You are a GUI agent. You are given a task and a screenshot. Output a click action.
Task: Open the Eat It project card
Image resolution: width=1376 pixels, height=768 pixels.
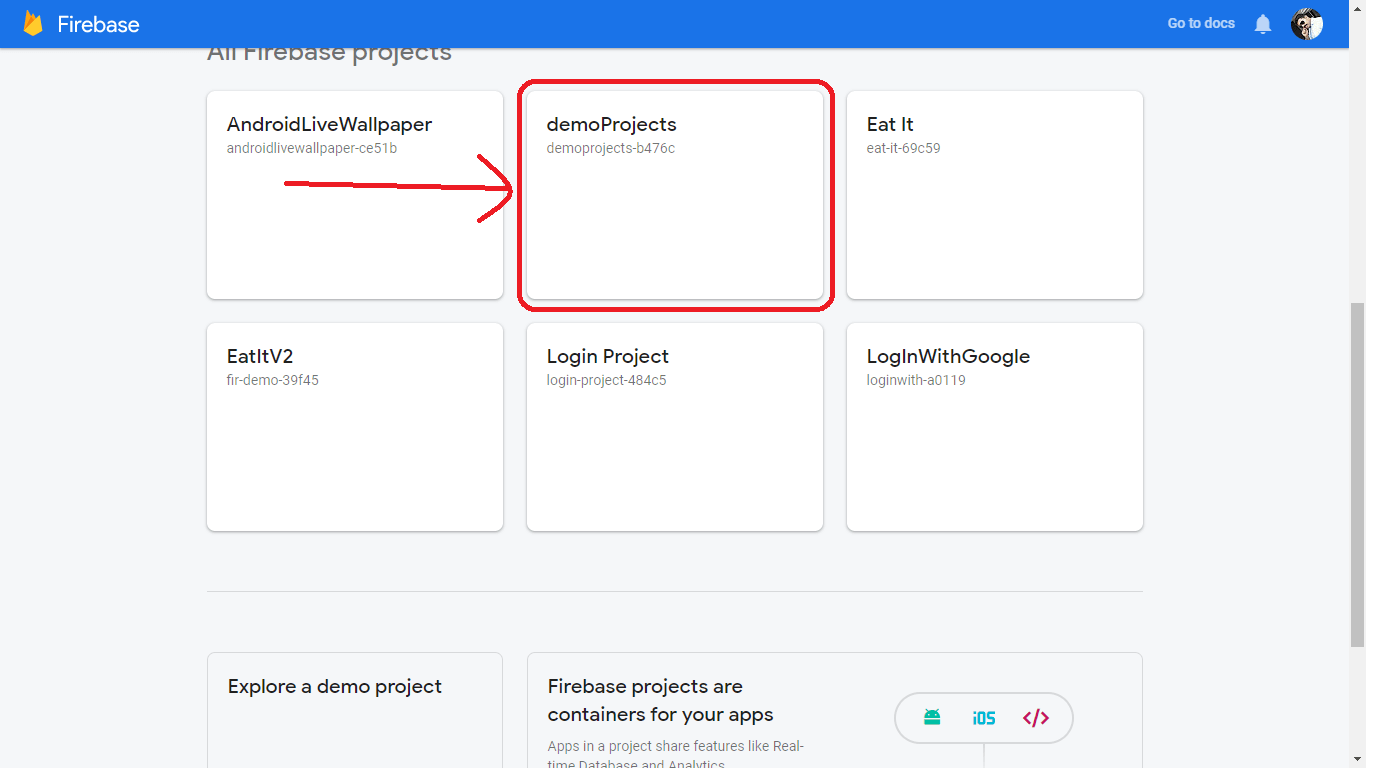pos(995,195)
